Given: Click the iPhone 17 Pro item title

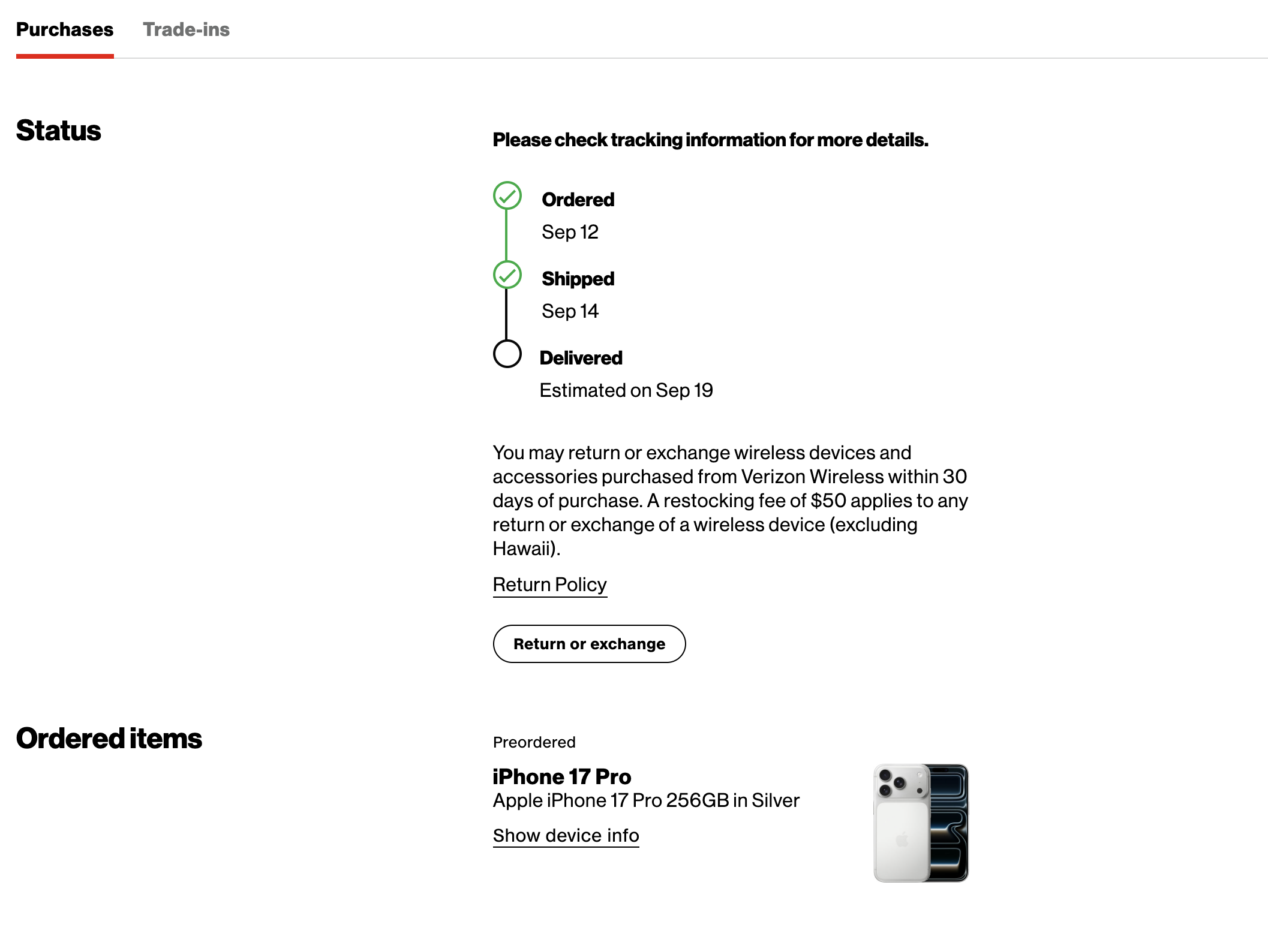Looking at the screenshot, I should point(561,776).
